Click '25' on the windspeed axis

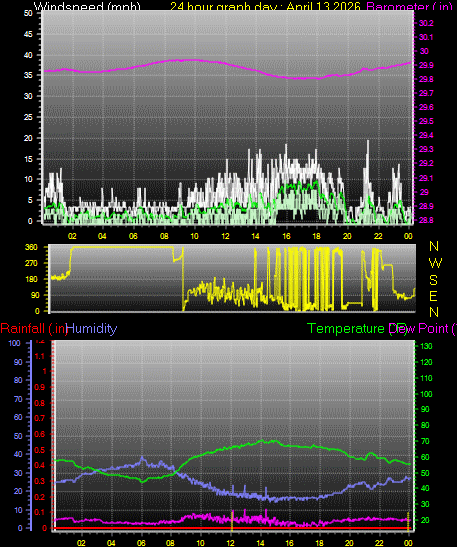28,117
